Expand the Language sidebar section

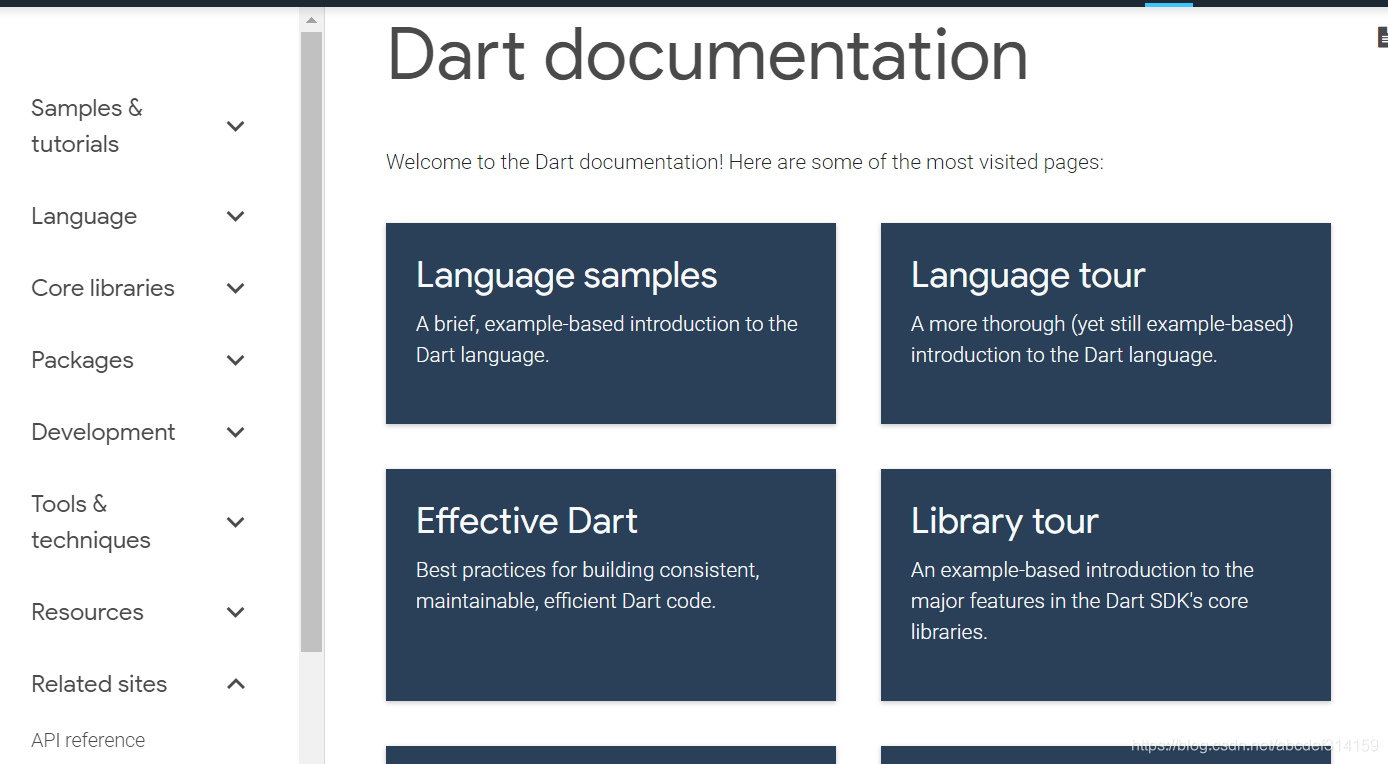[236, 216]
